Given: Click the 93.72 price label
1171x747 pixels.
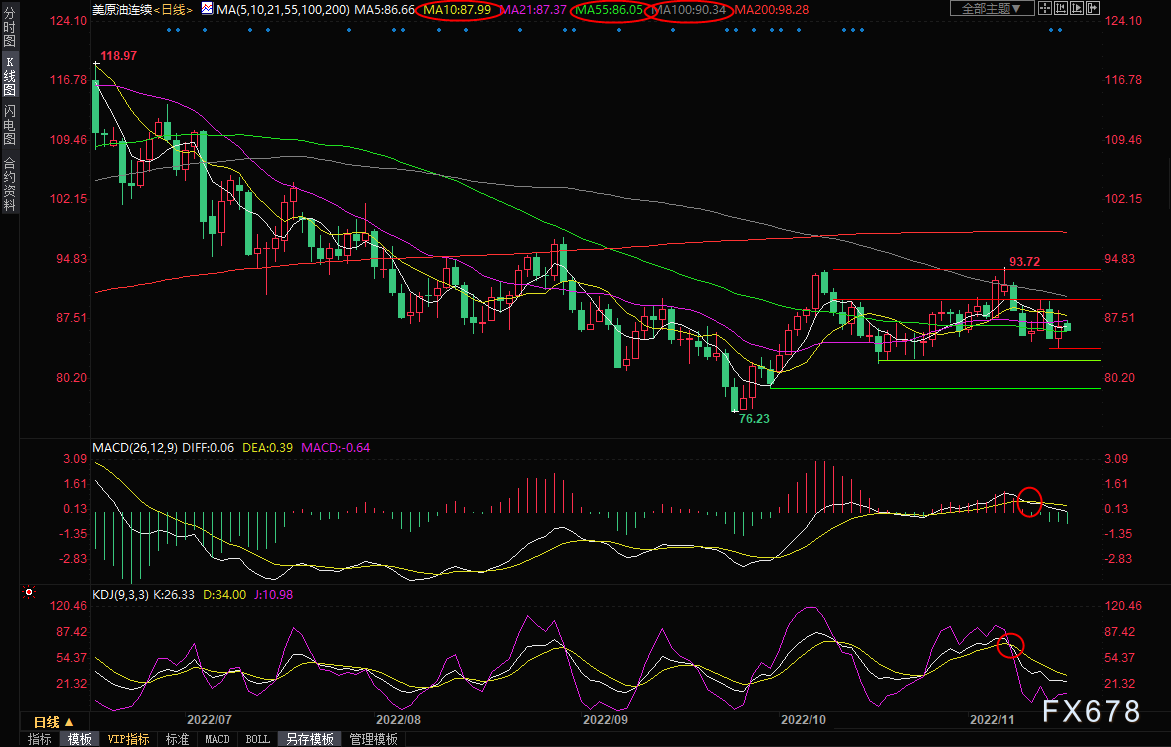Looking at the screenshot, I should [x=1024, y=262].
